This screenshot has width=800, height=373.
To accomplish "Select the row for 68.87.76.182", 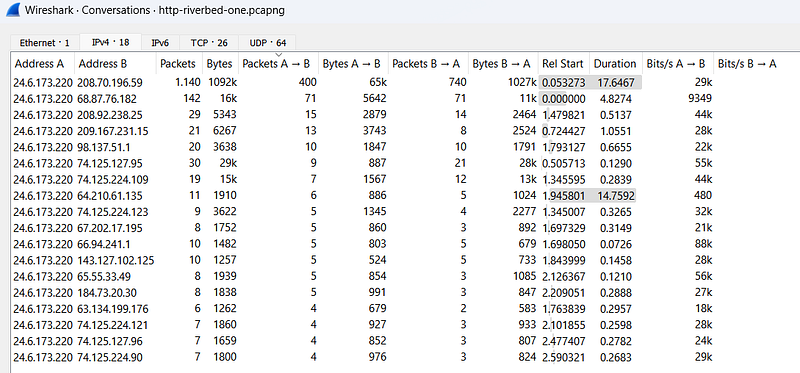I will (x=405, y=98).
